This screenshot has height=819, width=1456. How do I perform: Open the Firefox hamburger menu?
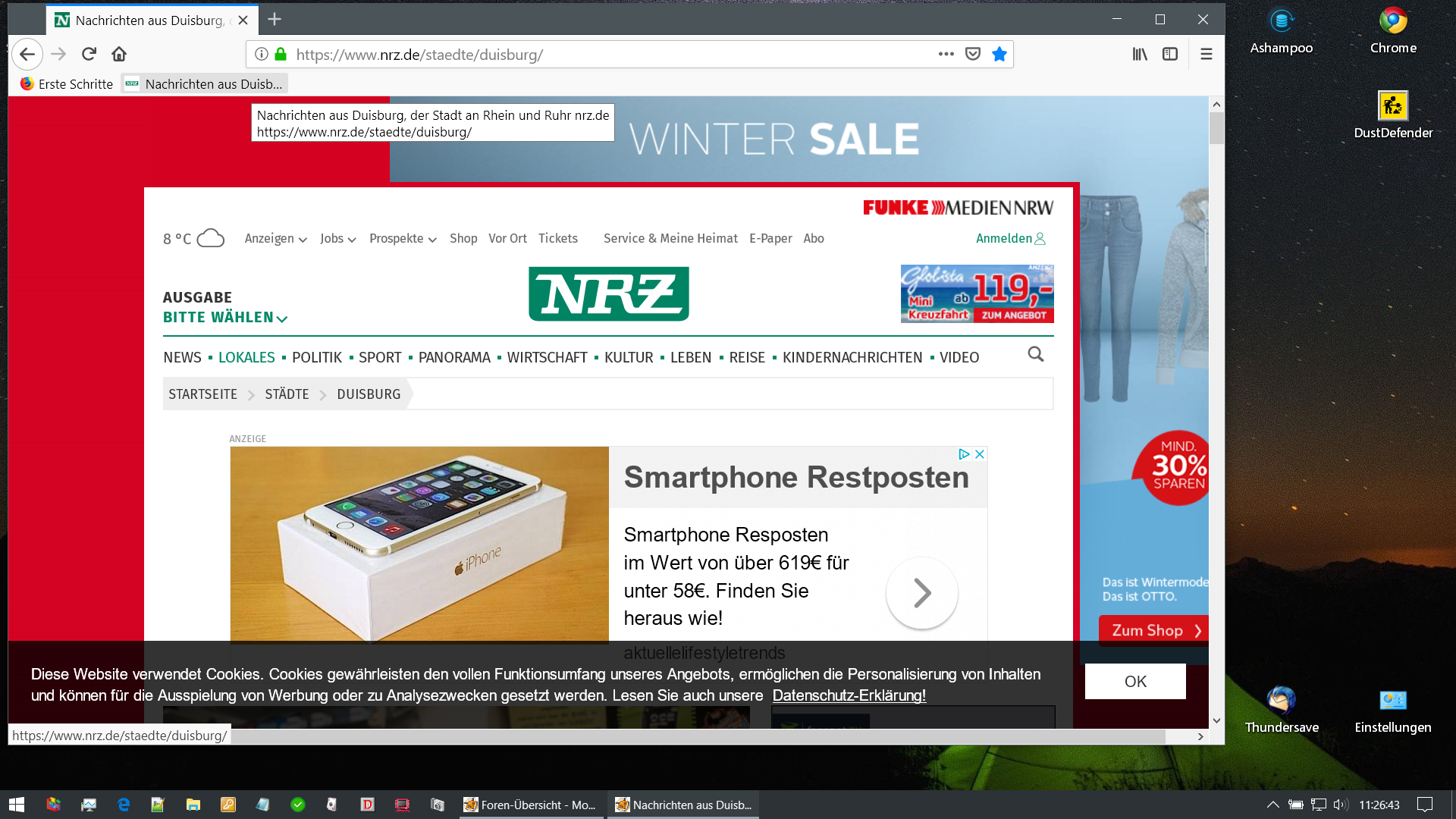click(x=1207, y=54)
